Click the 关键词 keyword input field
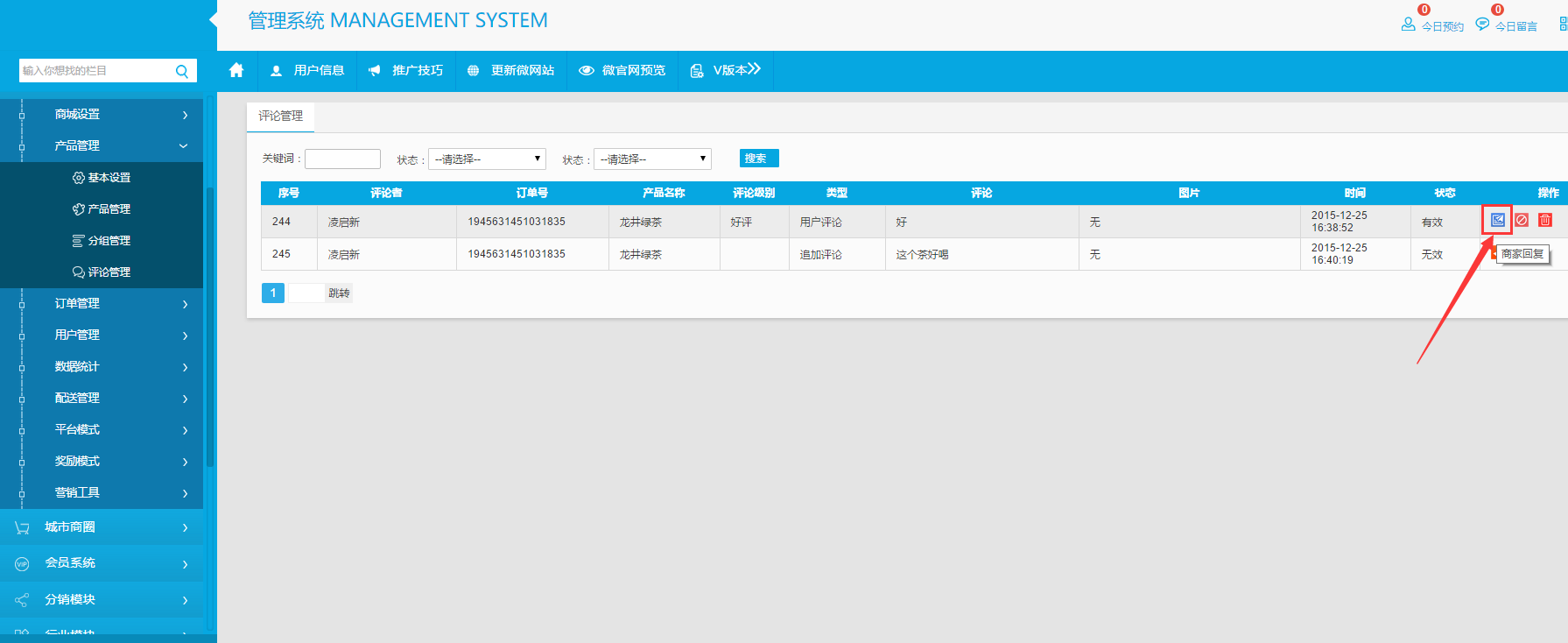1568x643 pixels. [342, 159]
